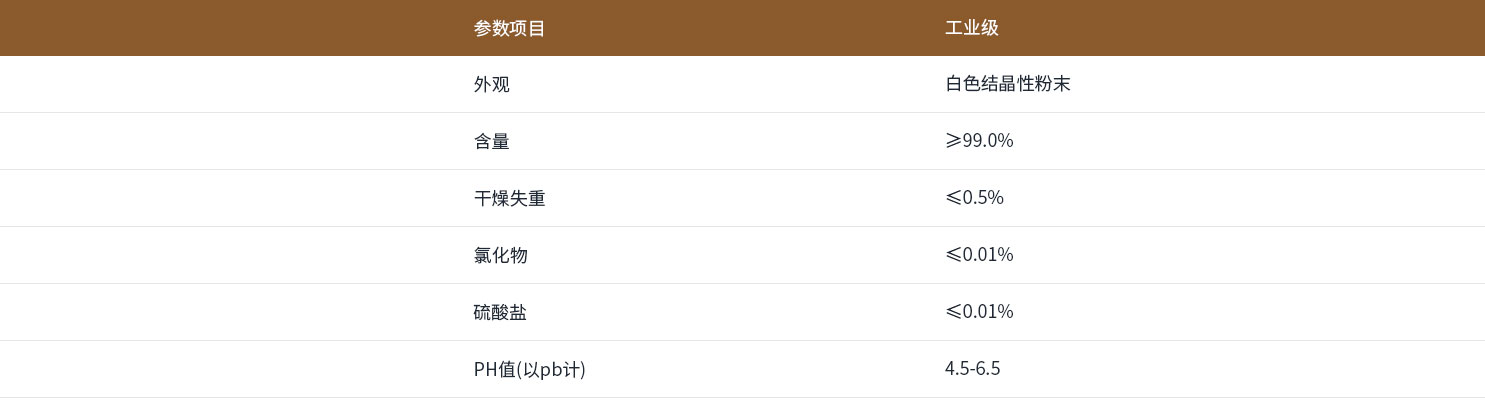Click the ≥ symbol in the 含量 row
The image size is (1485, 402).
click(x=953, y=141)
